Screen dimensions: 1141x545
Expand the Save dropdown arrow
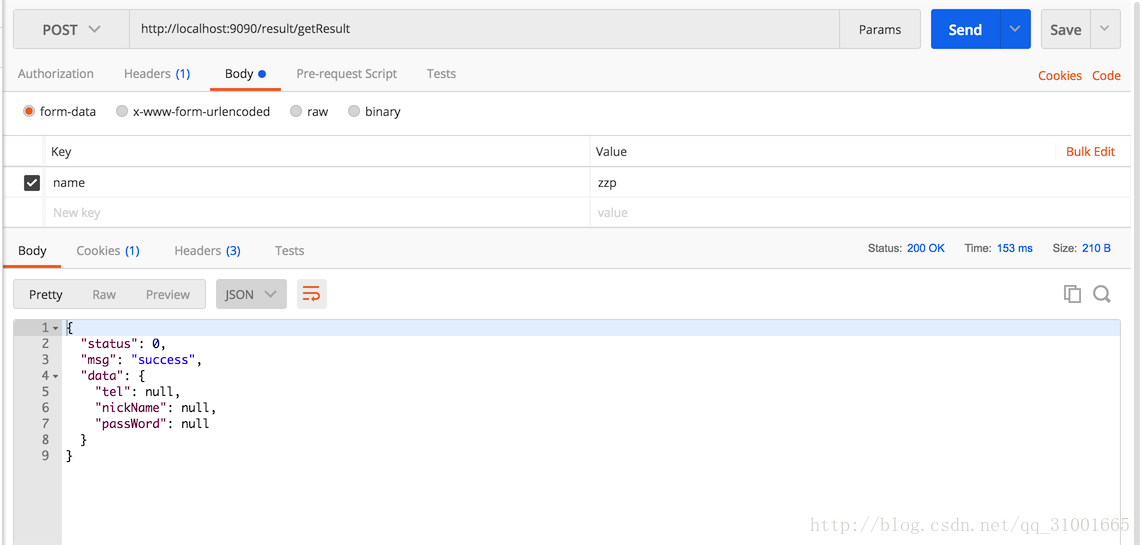[1105, 30]
